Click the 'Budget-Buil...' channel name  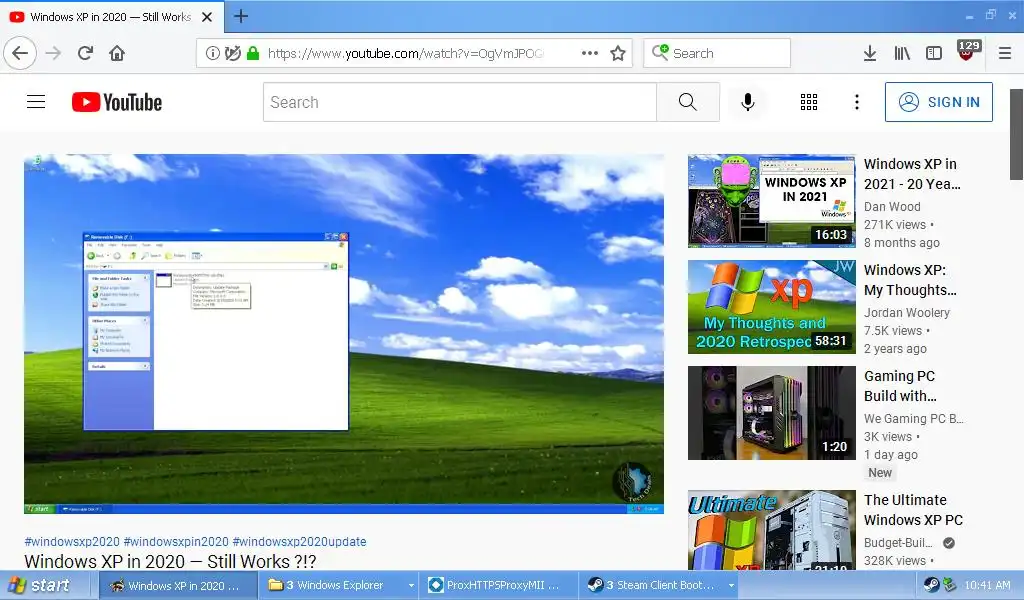898,543
